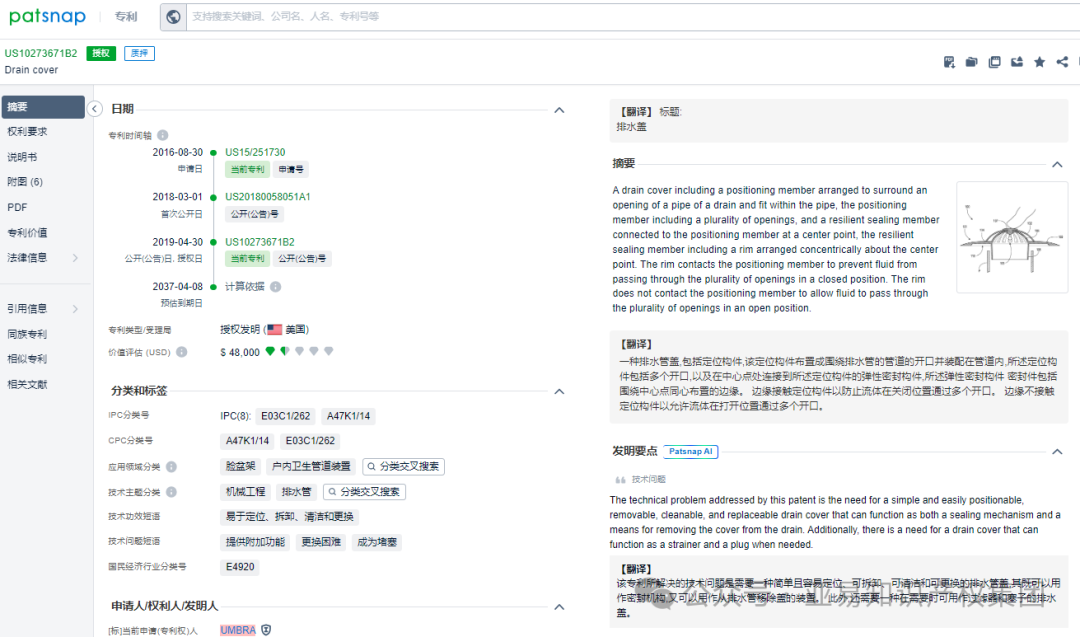Image resolution: width=1080 pixels, height=637 pixels.
Task: Open the 专利时间轴 info tooltip icon
Action: point(163,133)
